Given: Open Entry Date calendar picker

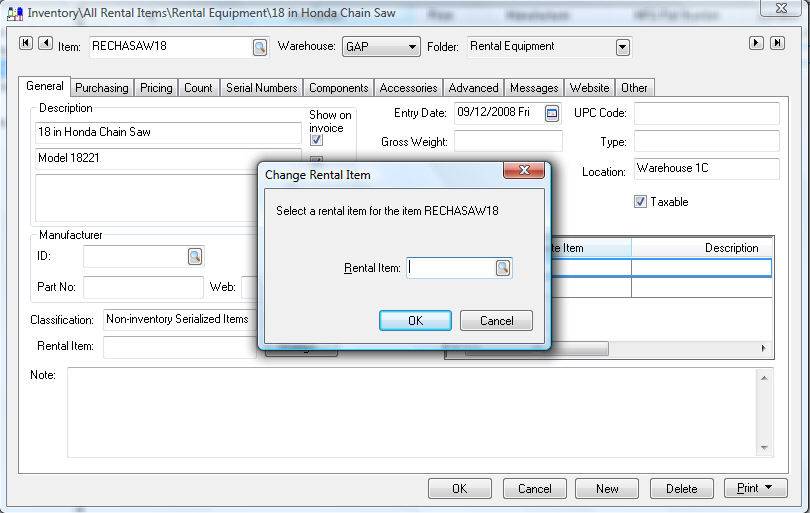Looking at the screenshot, I should (x=552, y=114).
